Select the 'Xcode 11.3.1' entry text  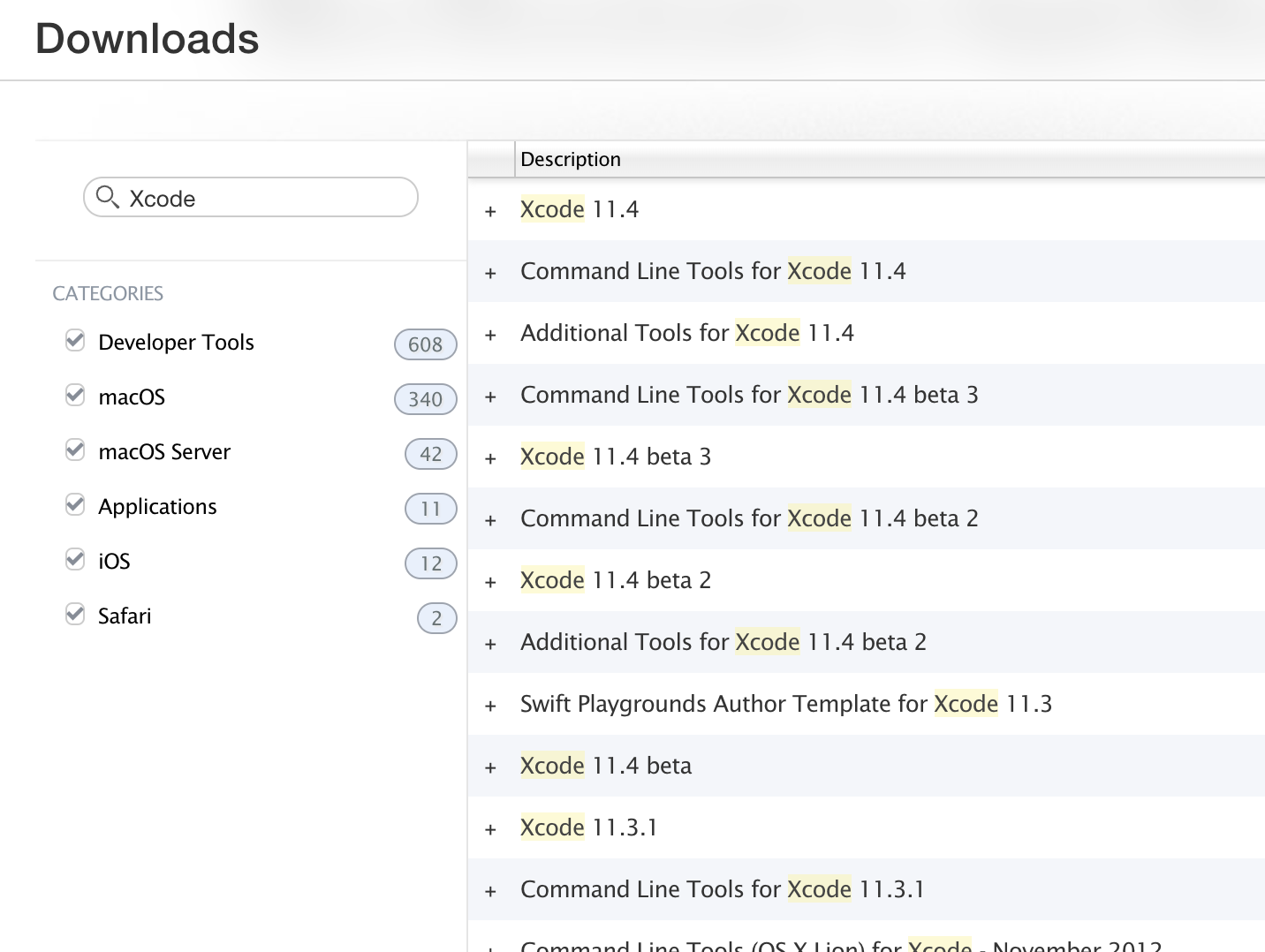pyautogui.click(x=589, y=827)
